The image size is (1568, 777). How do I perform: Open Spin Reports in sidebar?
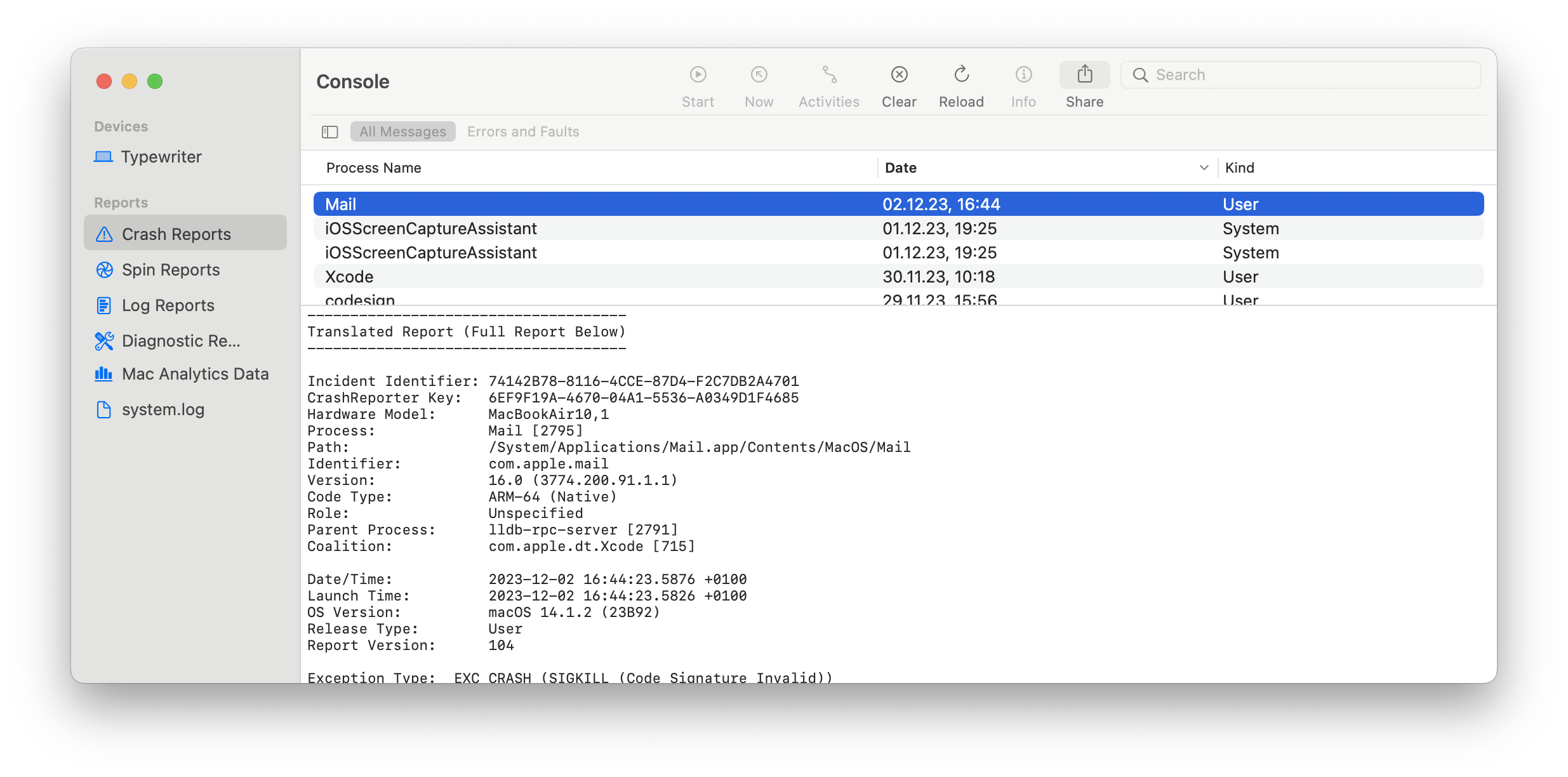pyautogui.click(x=171, y=270)
